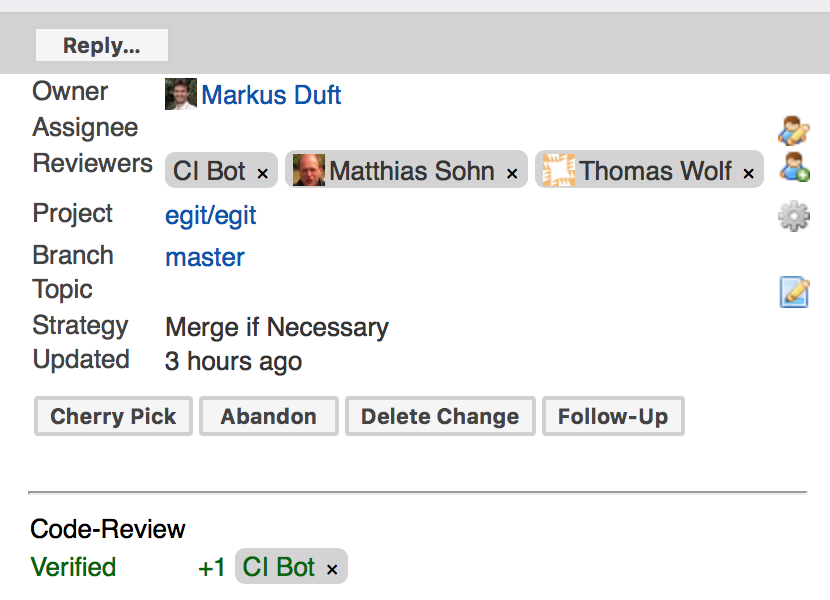Open project settings gear icon
This screenshot has height=600, width=830.
793,216
